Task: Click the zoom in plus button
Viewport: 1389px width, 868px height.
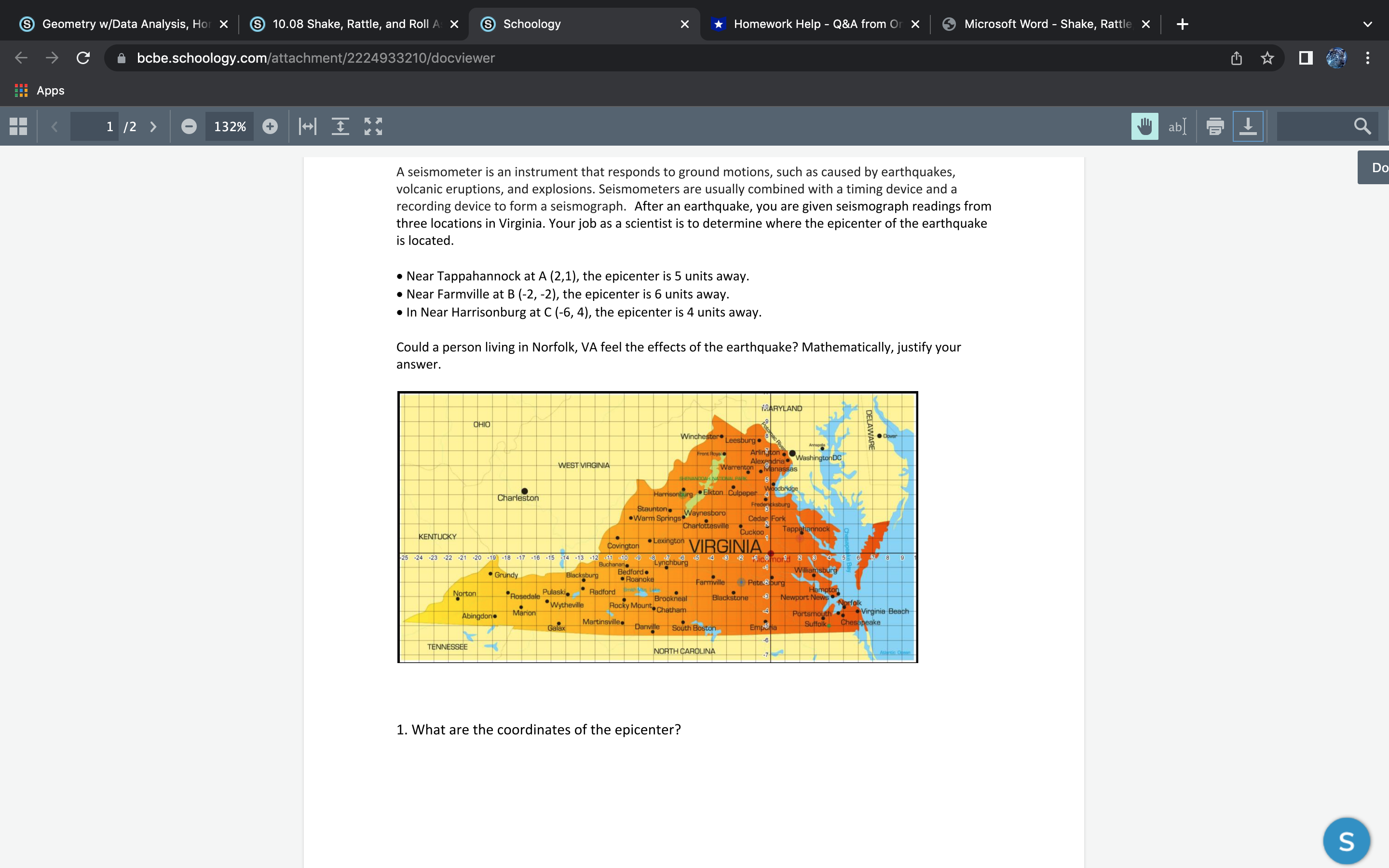Action: [x=270, y=126]
